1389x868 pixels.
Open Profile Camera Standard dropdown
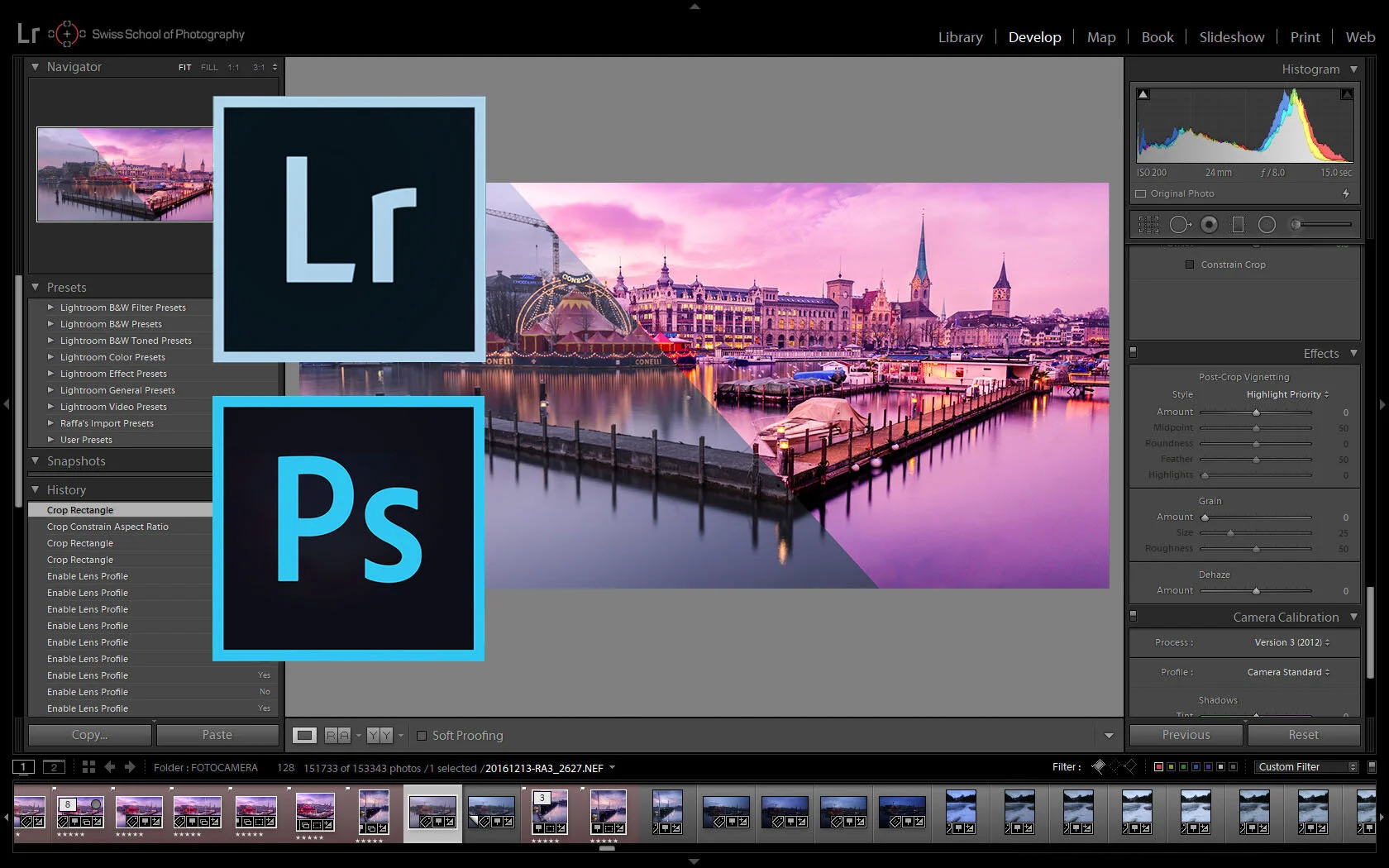pos(1288,672)
